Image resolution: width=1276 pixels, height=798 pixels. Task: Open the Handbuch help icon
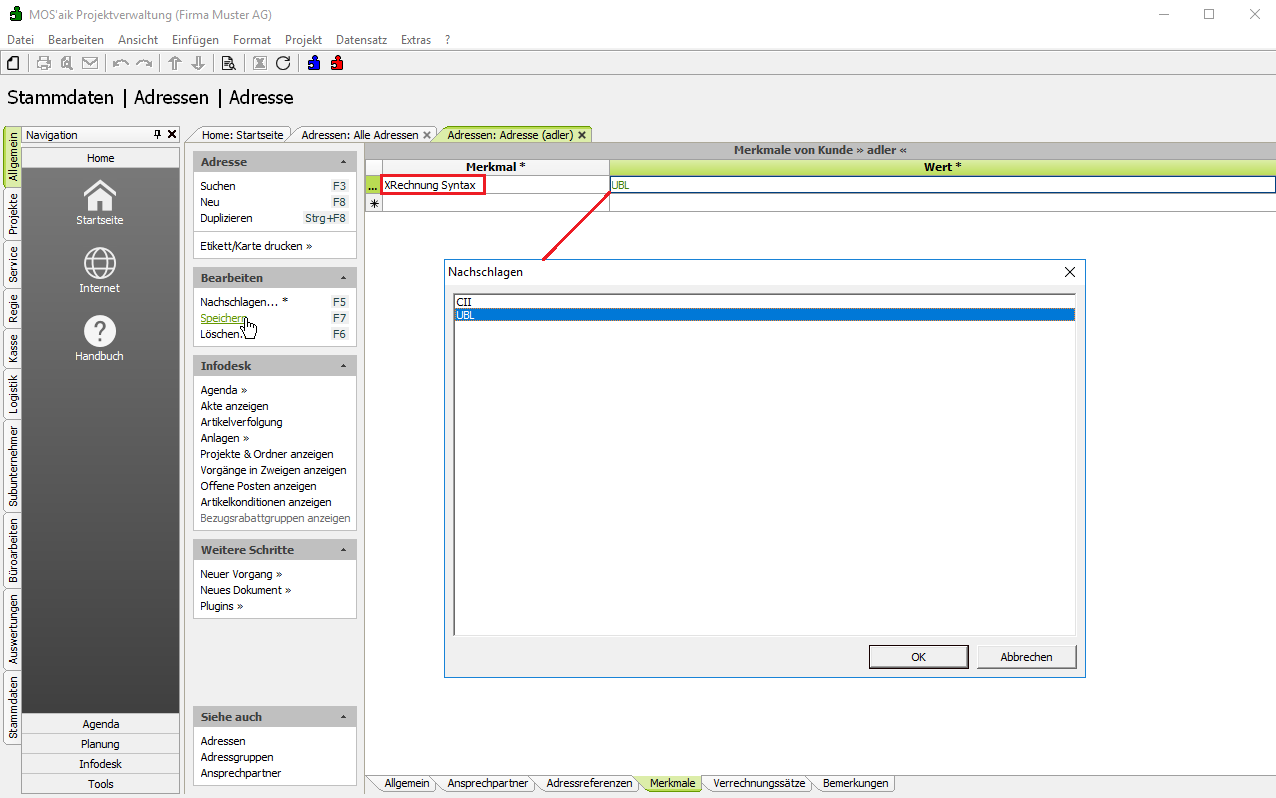click(x=100, y=339)
